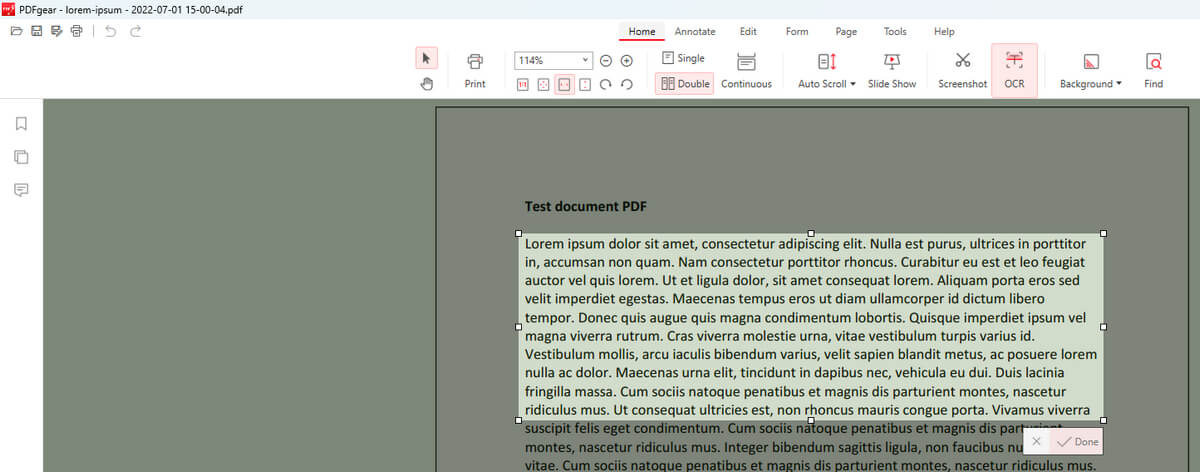This screenshot has width=1200, height=472.
Task: Switch to the Home tab
Action: tap(642, 31)
